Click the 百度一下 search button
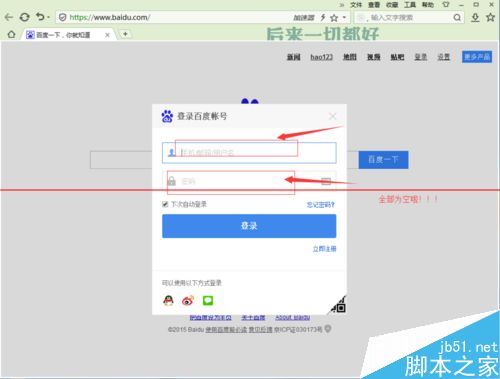Screen dimensions: 500x379 coord(383,160)
